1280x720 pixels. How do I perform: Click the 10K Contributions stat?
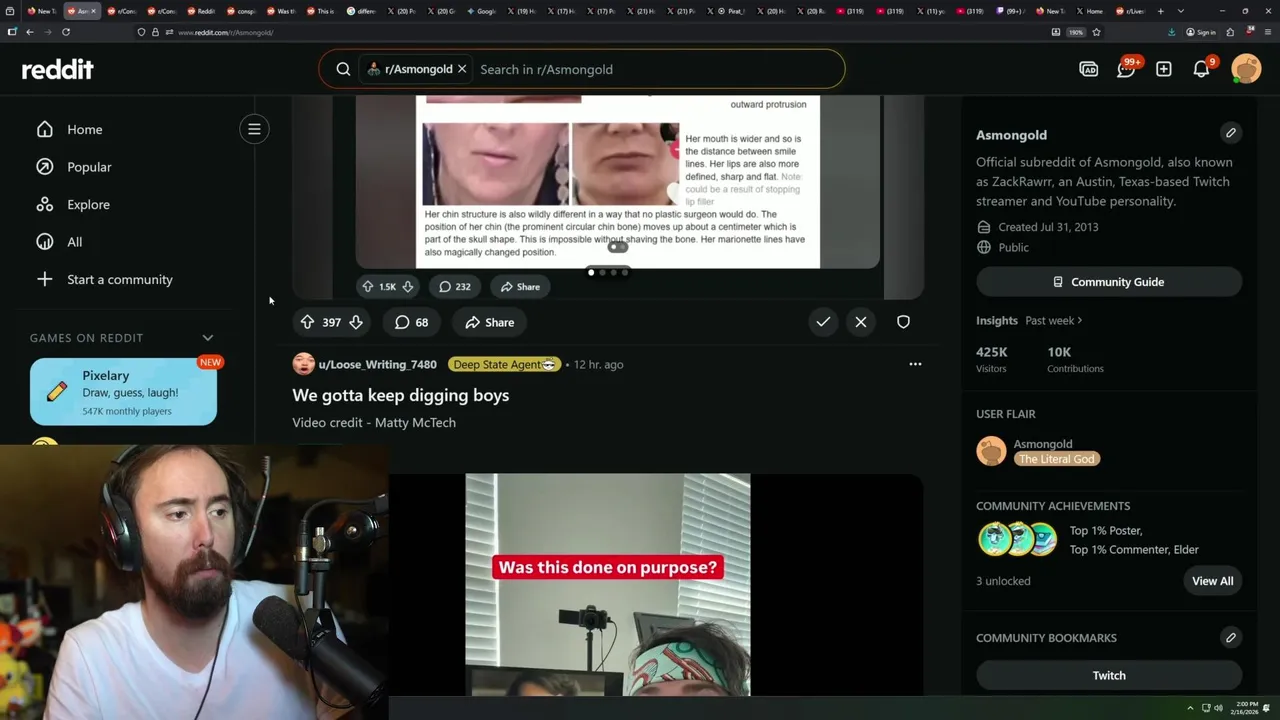pyautogui.click(x=1075, y=359)
